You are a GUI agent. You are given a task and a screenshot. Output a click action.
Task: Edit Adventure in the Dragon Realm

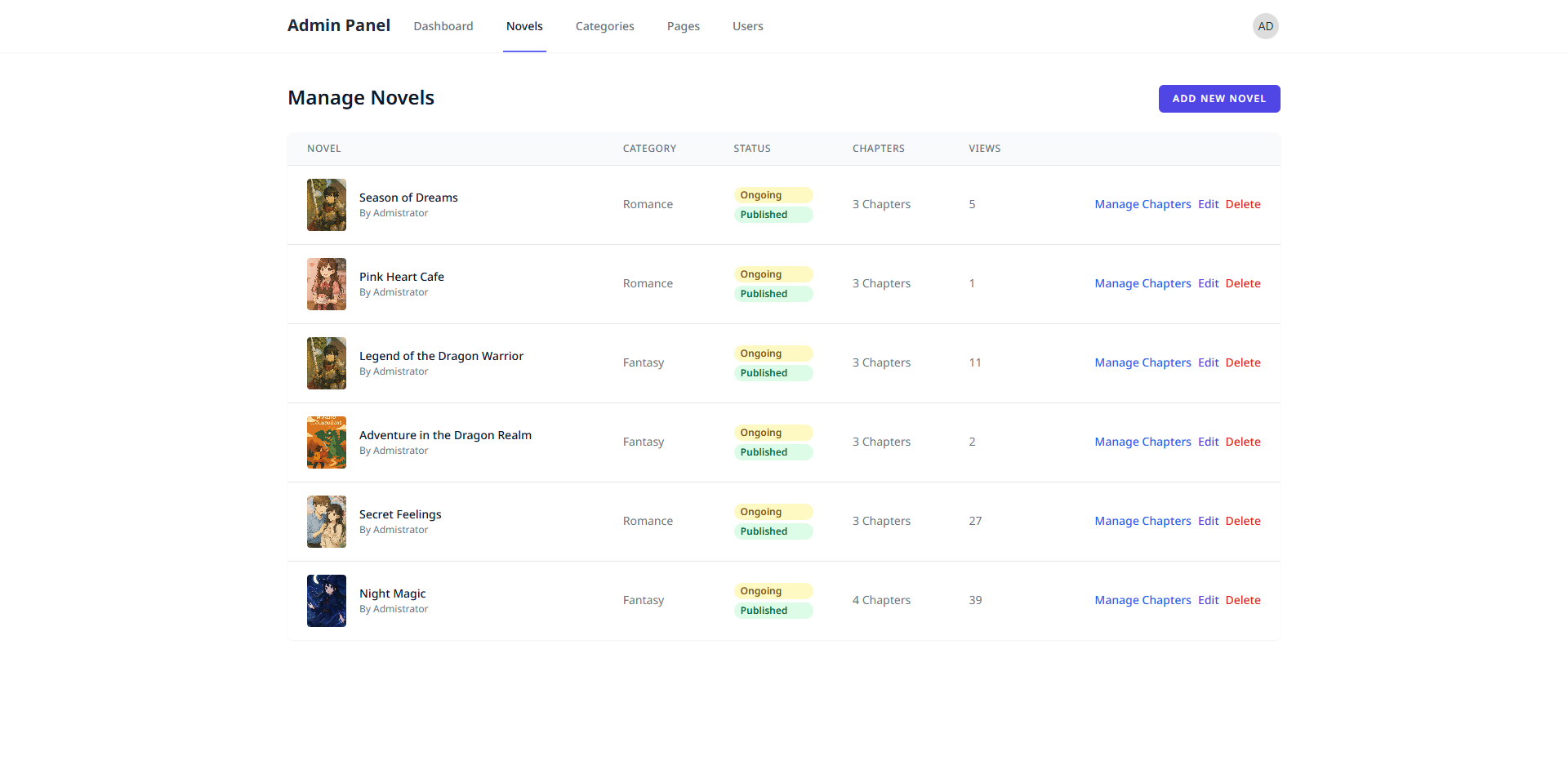(1208, 442)
